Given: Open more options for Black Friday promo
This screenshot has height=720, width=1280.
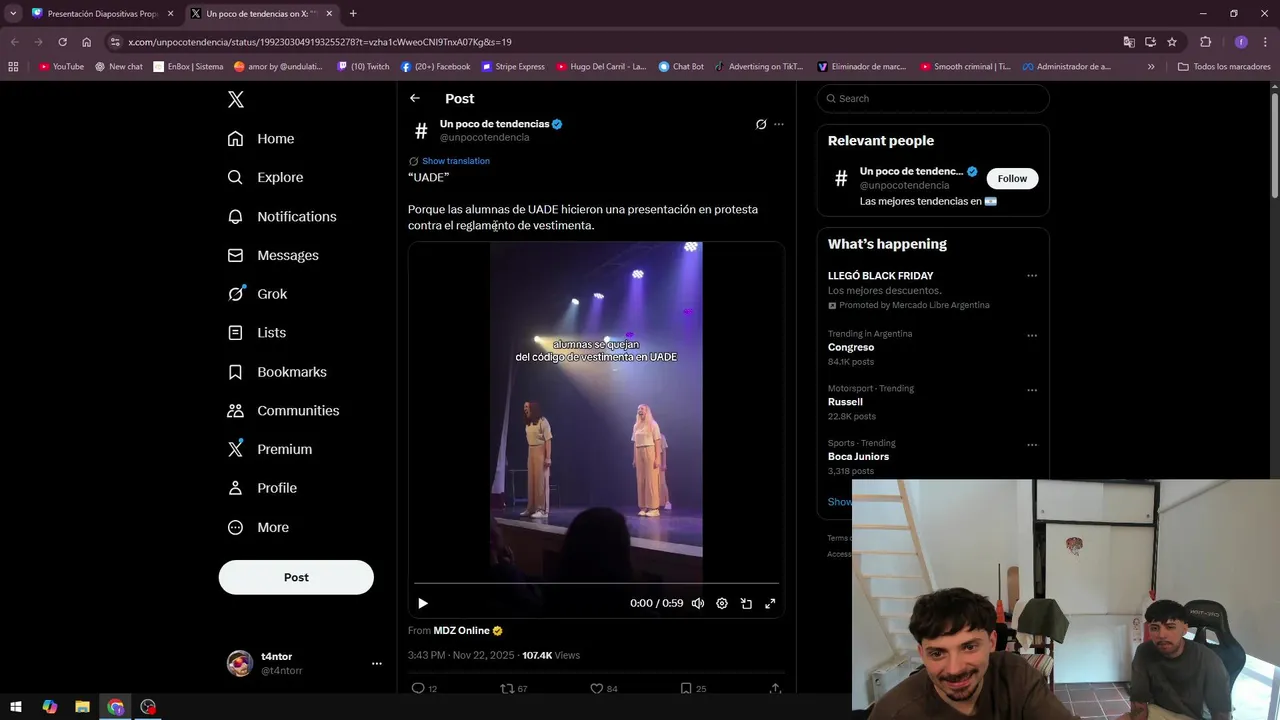Looking at the screenshot, I should click(1032, 276).
